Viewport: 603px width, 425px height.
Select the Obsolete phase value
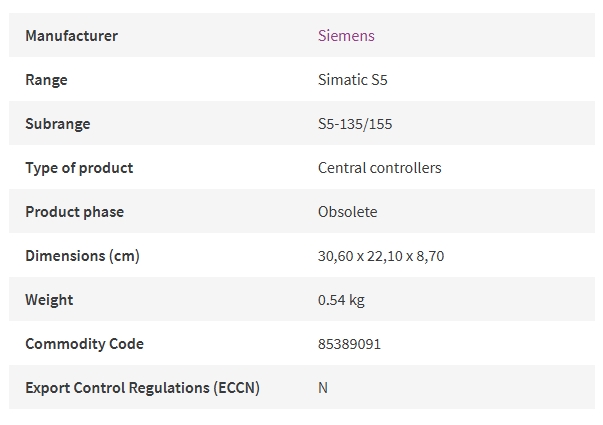348,212
